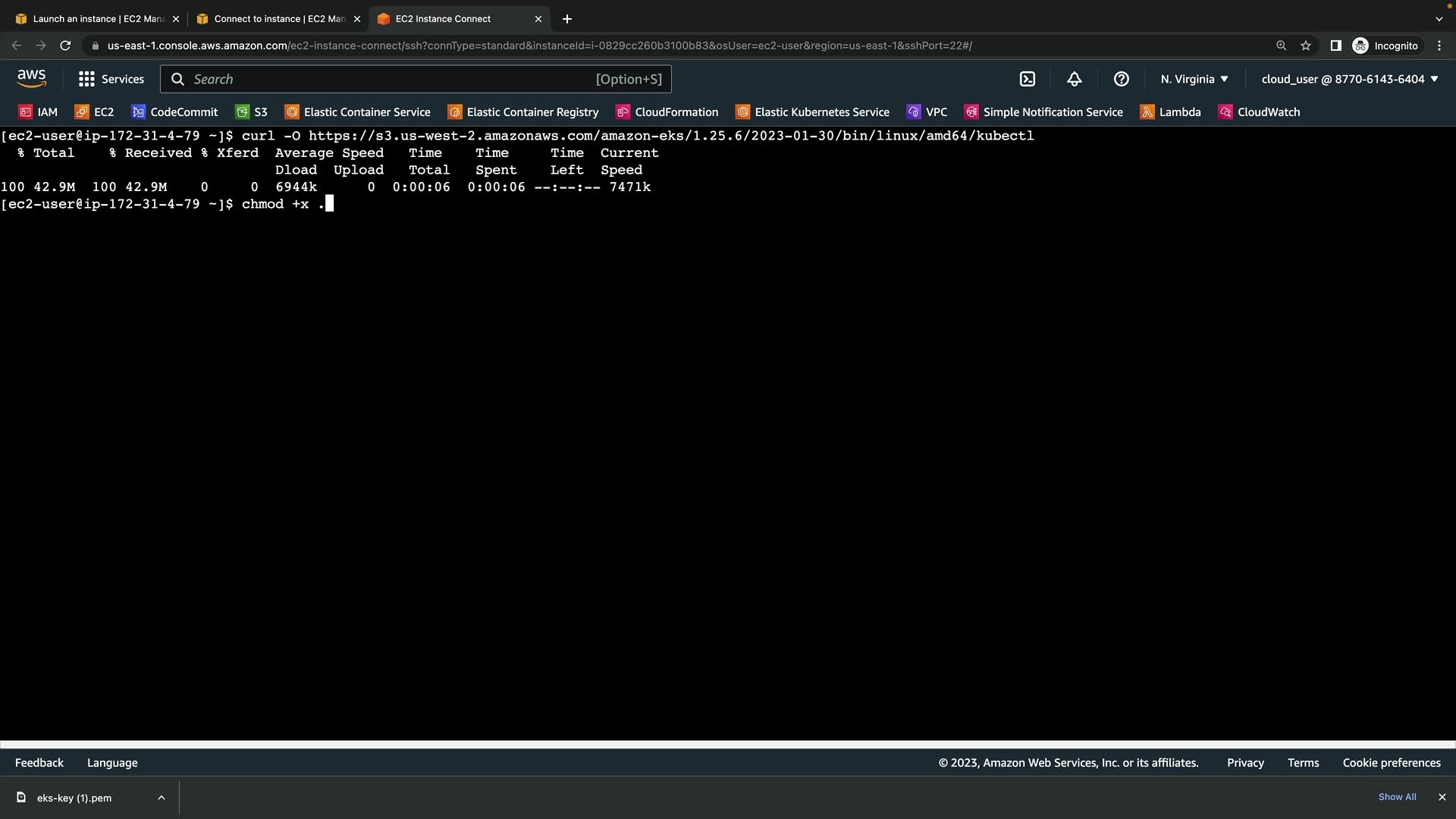Bookmark this page with star icon
This screenshot has height=819, width=1456.
(x=1306, y=45)
